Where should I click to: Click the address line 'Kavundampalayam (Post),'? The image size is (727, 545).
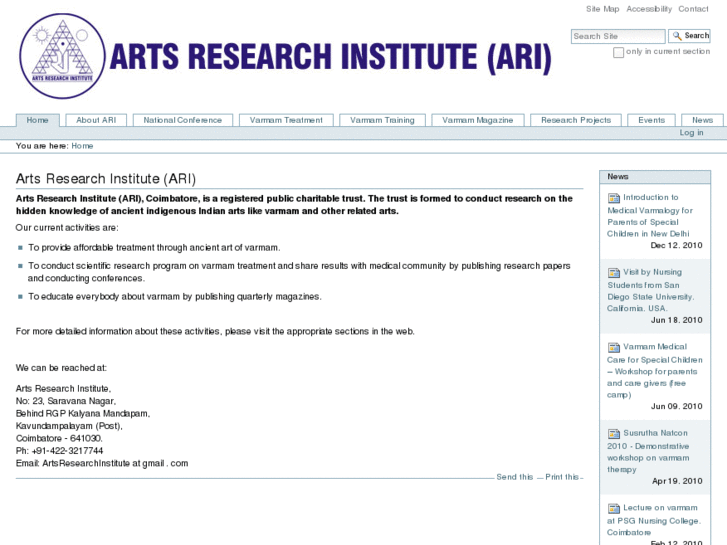[x=69, y=426]
